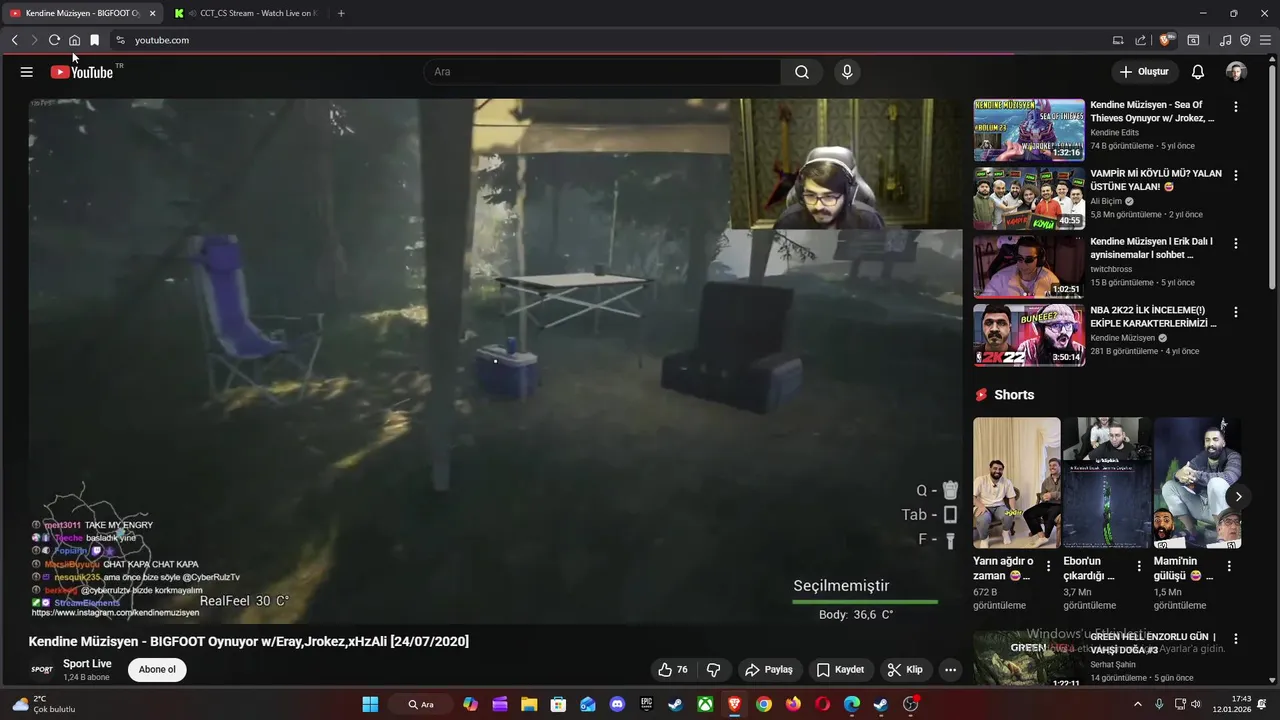Save the video with Kaydet

[839, 670]
